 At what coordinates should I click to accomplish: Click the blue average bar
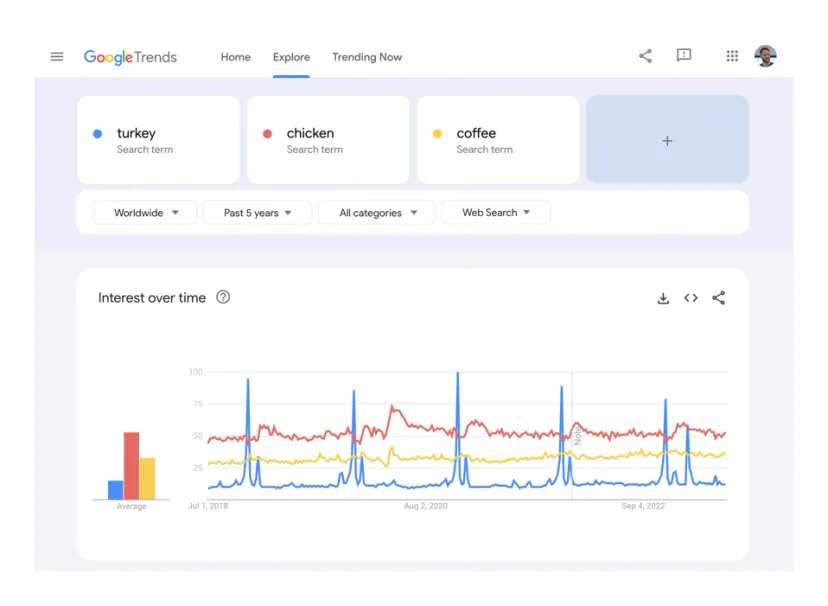click(116, 490)
